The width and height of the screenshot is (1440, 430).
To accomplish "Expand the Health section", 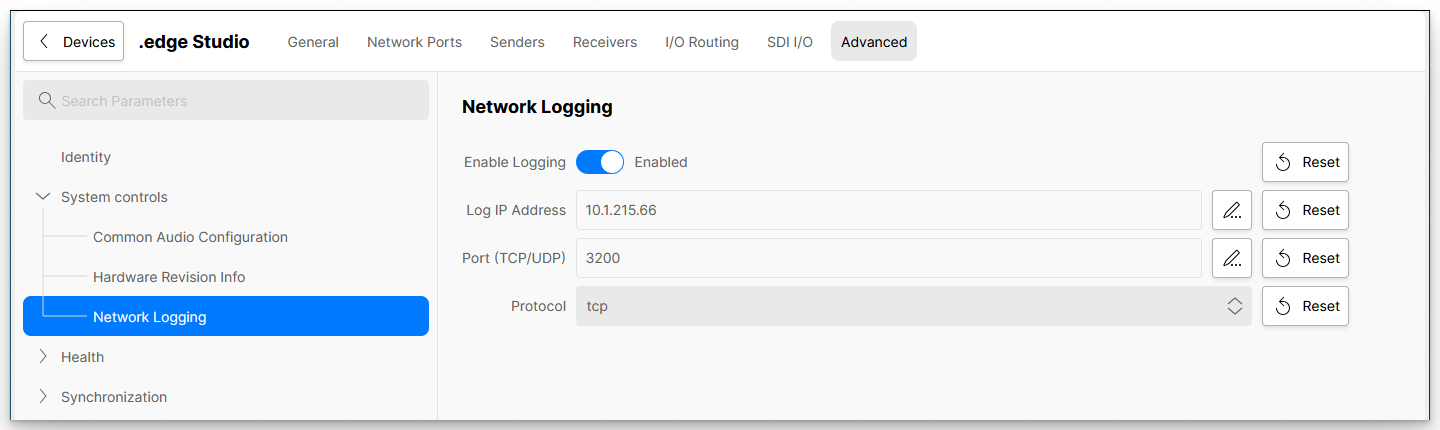I will pyautogui.click(x=43, y=357).
